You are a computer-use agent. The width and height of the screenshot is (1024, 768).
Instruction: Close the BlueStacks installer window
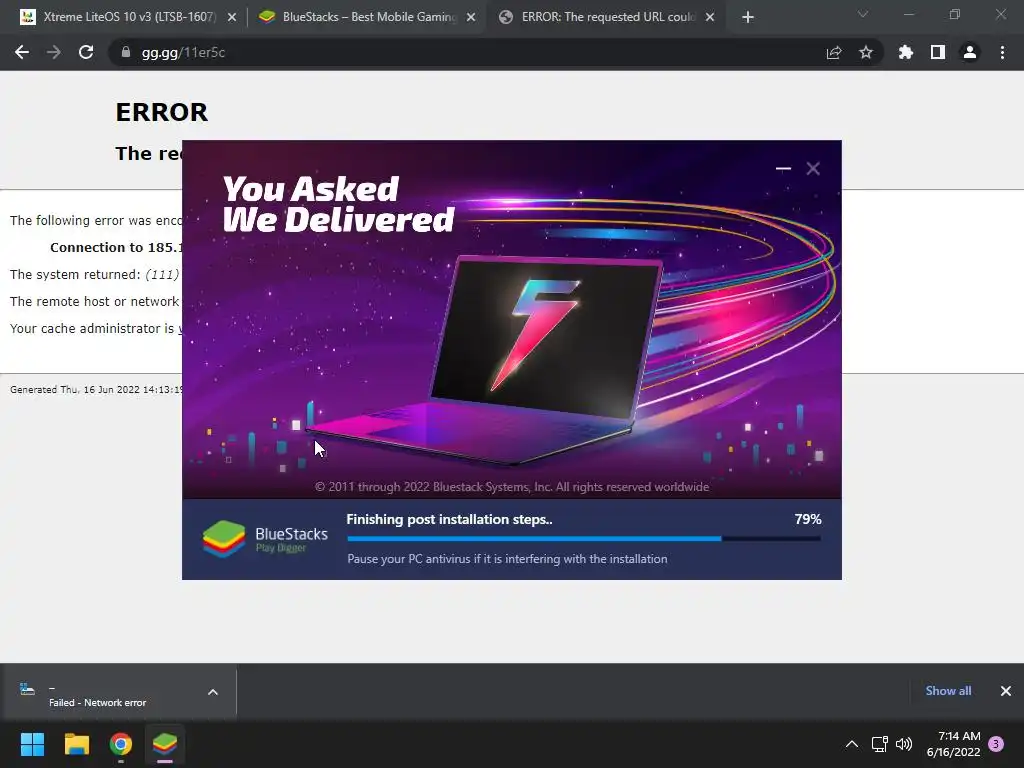(x=813, y=168)
